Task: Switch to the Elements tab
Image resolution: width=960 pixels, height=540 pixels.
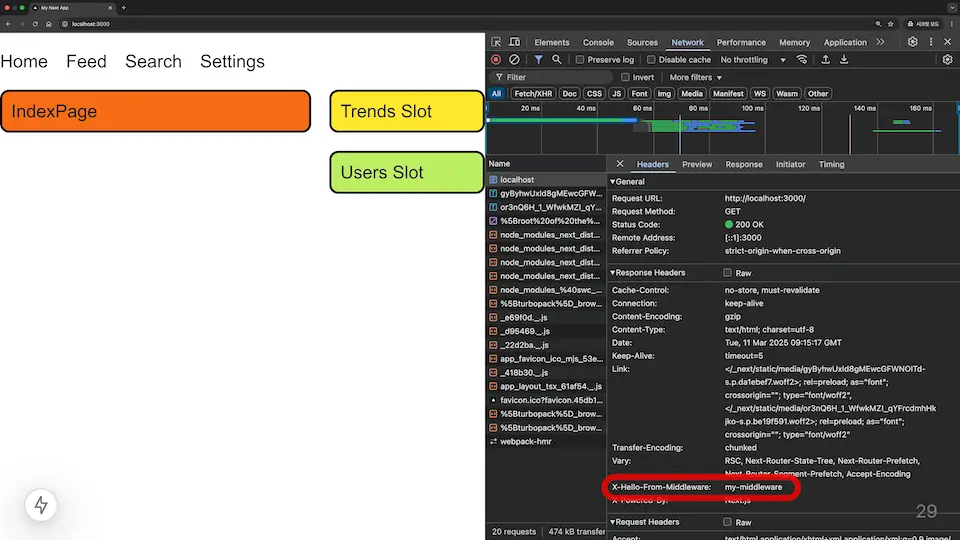Action: click(x=552, y=42)
